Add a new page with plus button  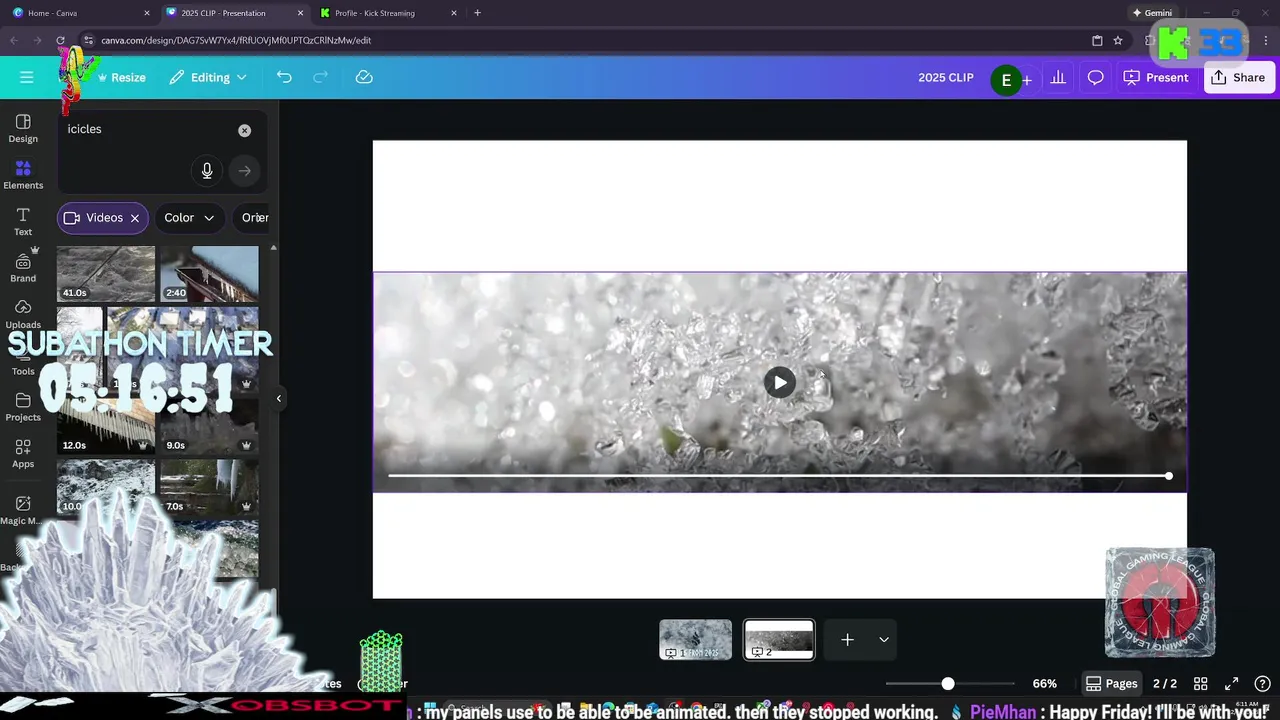(x=847, y=640)
